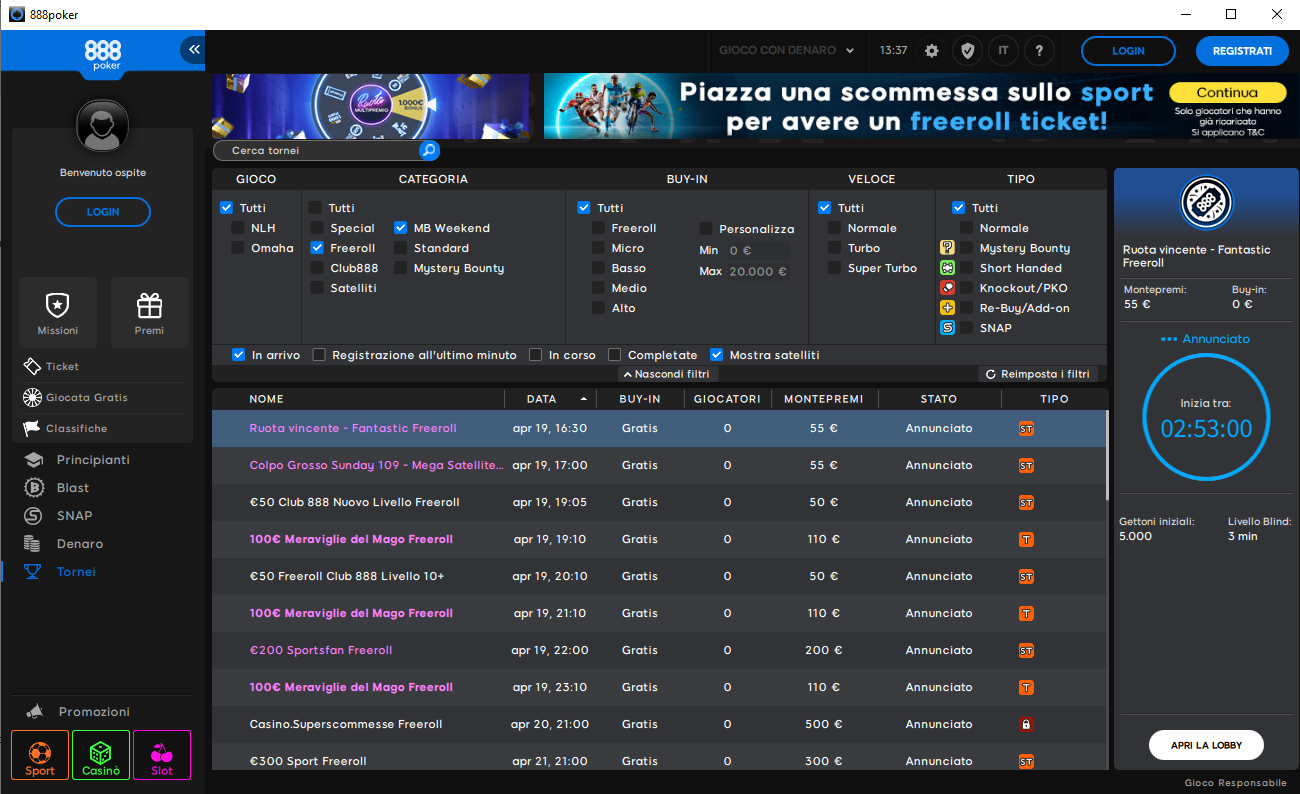Click the countdown timer ring
Image resolution: width=1300 pixels, height=794 pixels.
1206,418
